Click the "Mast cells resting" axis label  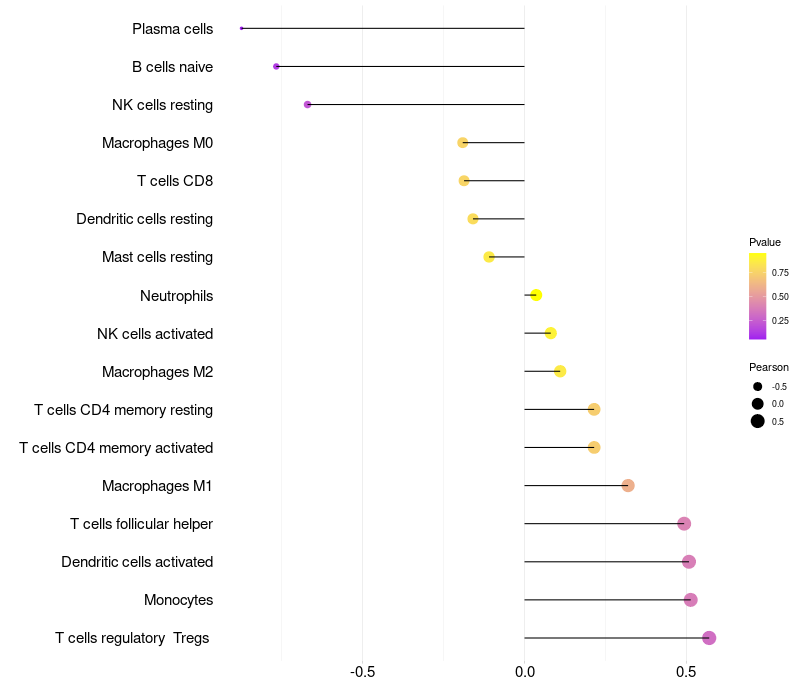[x=157, y=257]
